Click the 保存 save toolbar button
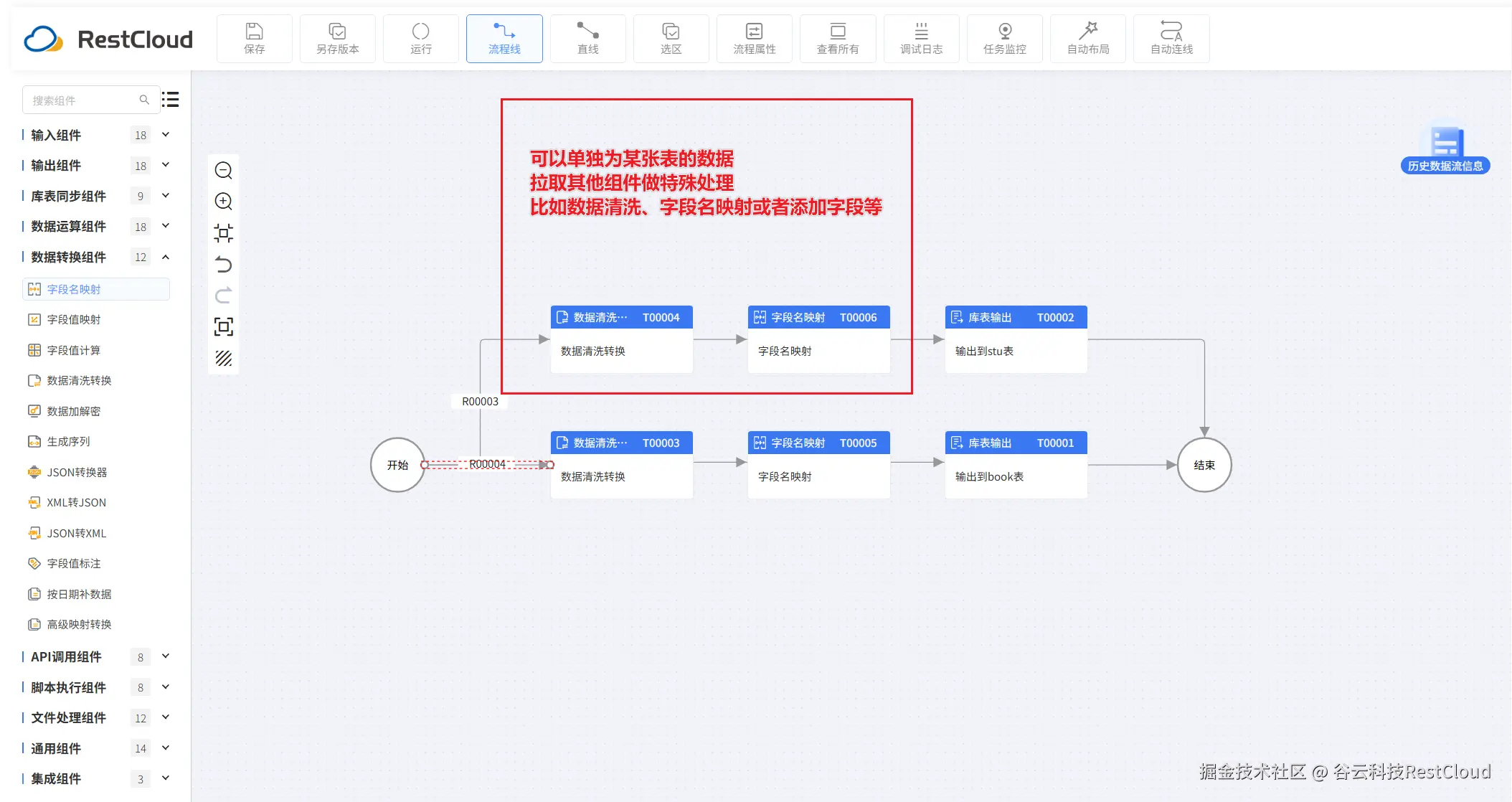This screenshot has width=1512, height=802. point(255,39)
